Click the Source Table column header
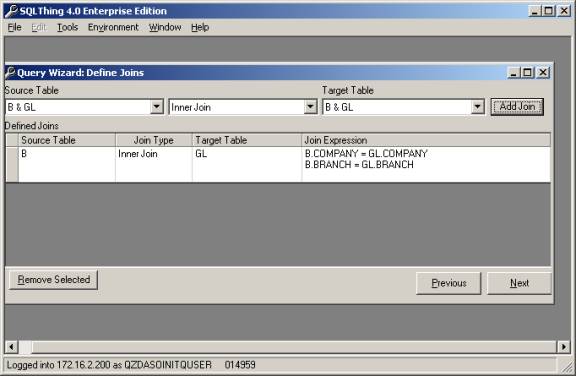The width and height of the screenshot is (576, 376). [67, 140]
